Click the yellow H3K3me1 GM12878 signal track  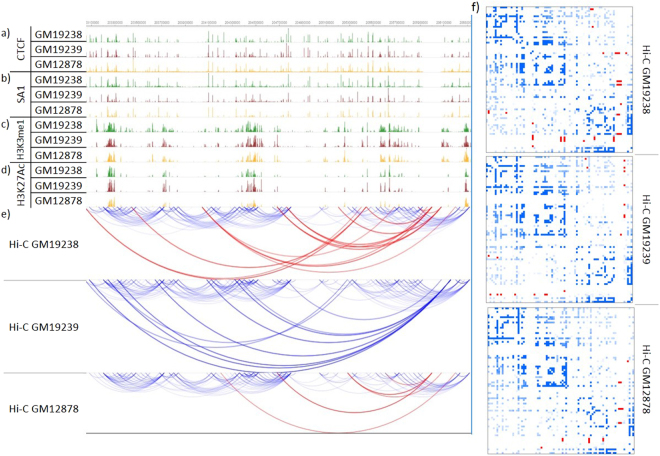(x=279, y=156)
